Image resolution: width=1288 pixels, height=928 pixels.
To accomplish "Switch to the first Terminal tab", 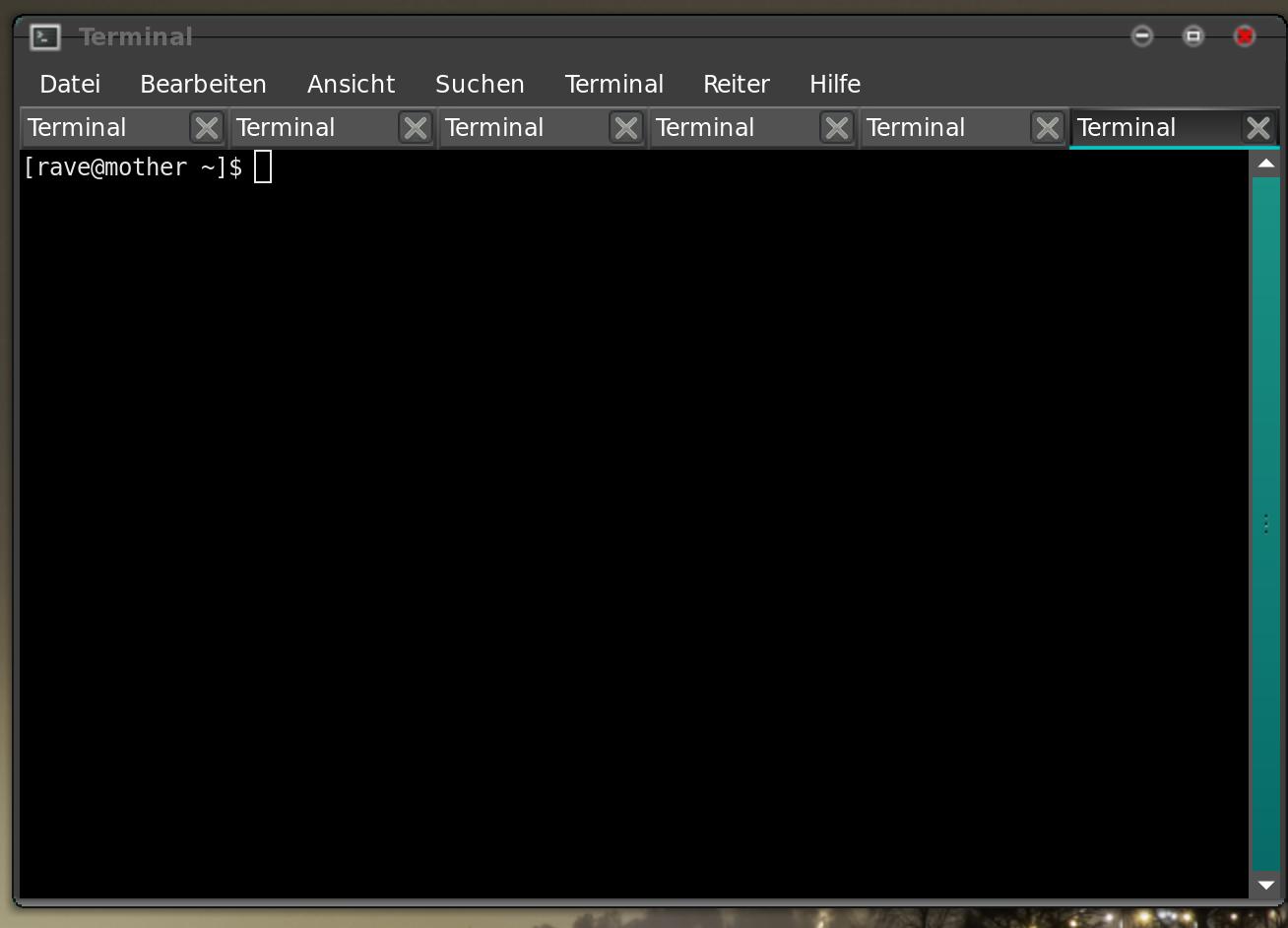I will (x=94, y=126).
